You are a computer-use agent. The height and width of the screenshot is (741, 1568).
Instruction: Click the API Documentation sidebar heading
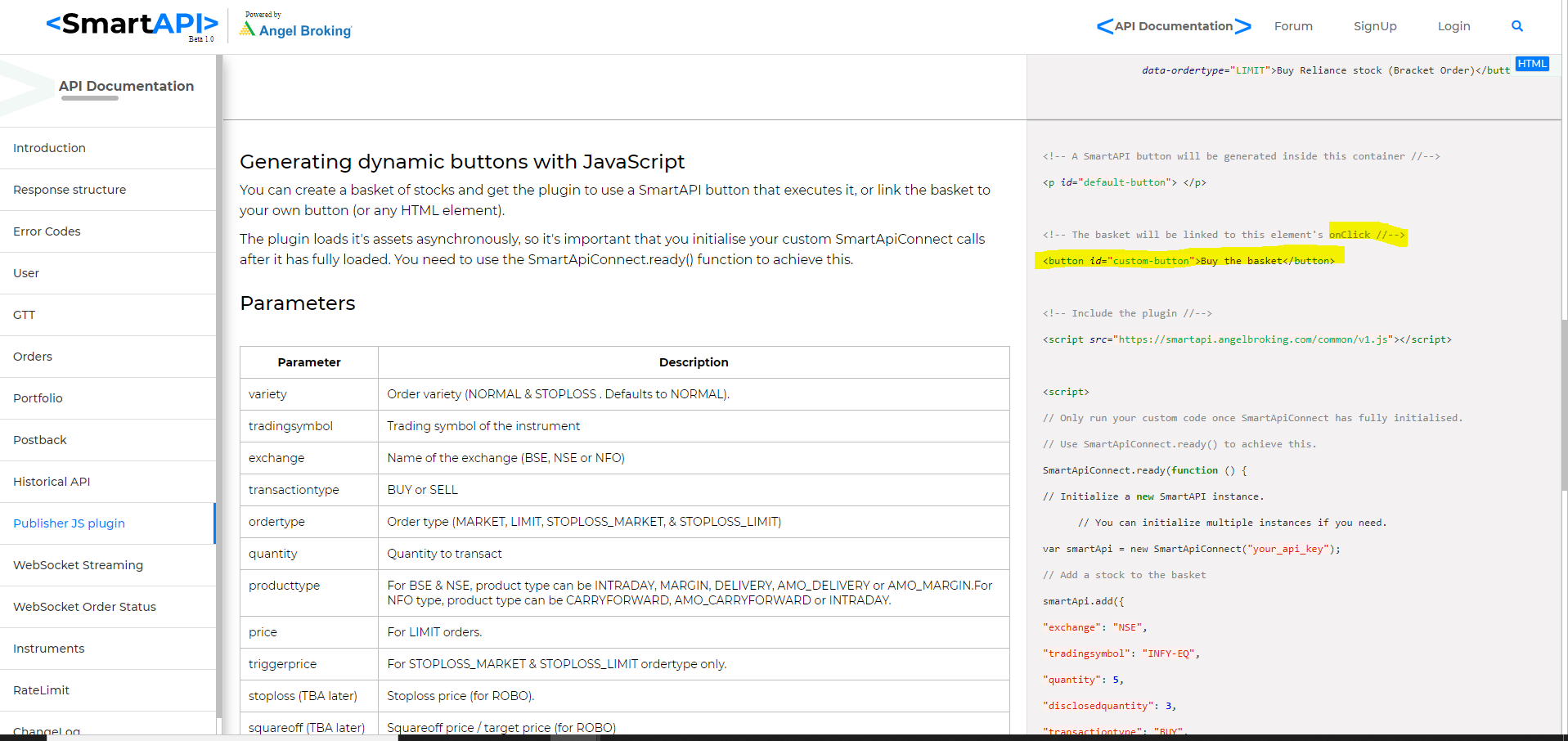pos(126,86)
